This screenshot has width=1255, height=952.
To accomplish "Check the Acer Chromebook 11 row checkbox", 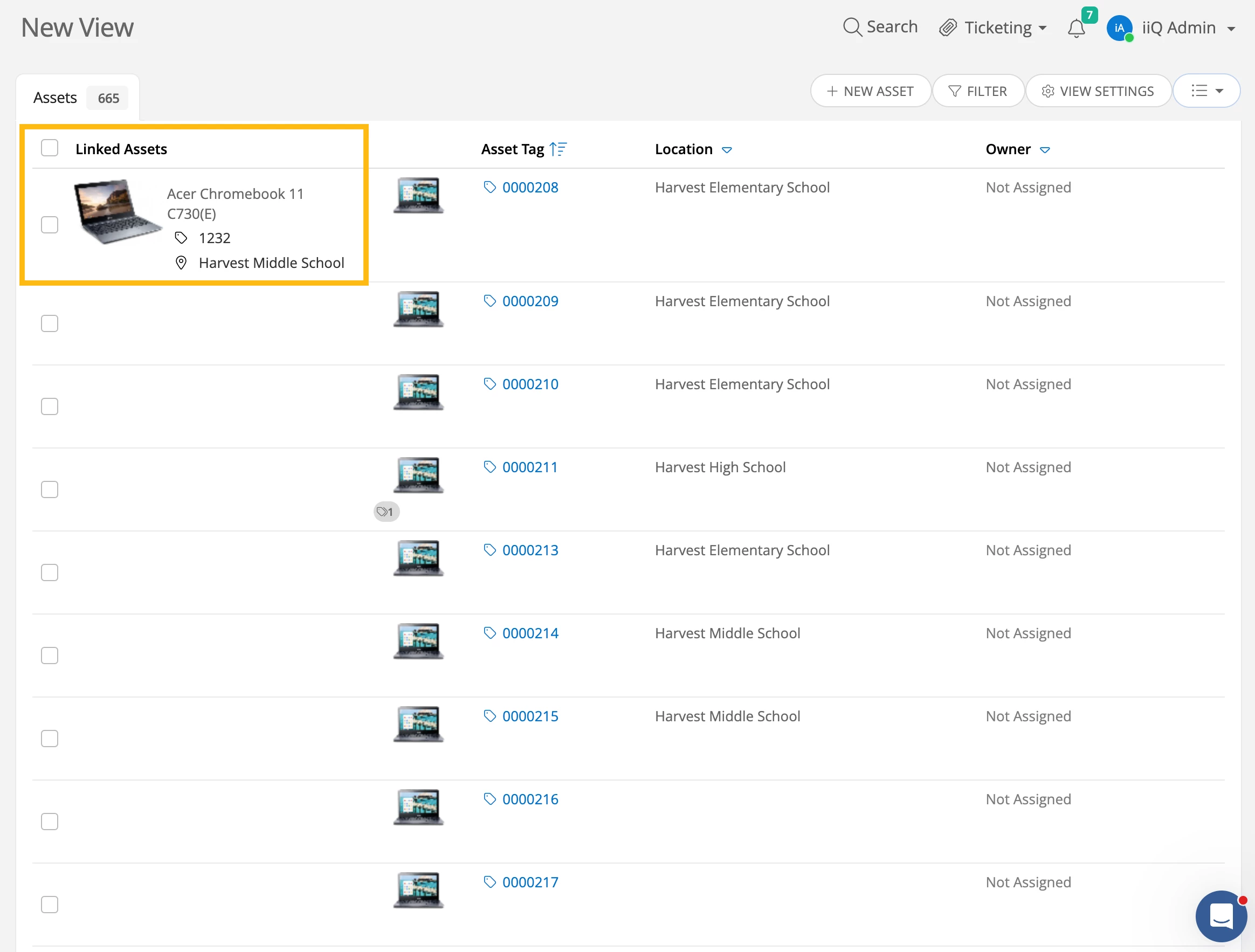I will (50, 225).
